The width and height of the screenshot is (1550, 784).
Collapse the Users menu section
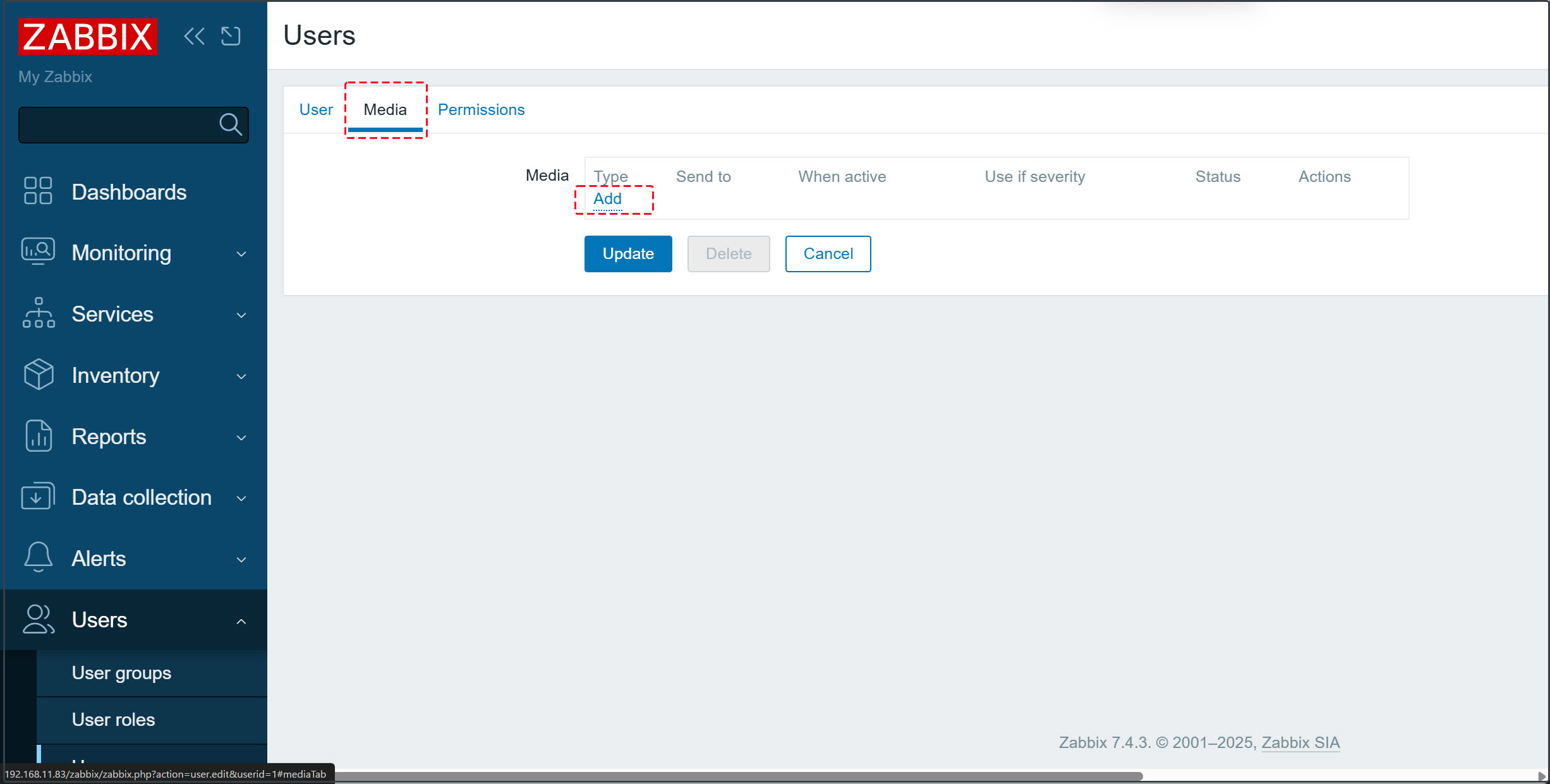click(x=241, y=621)
